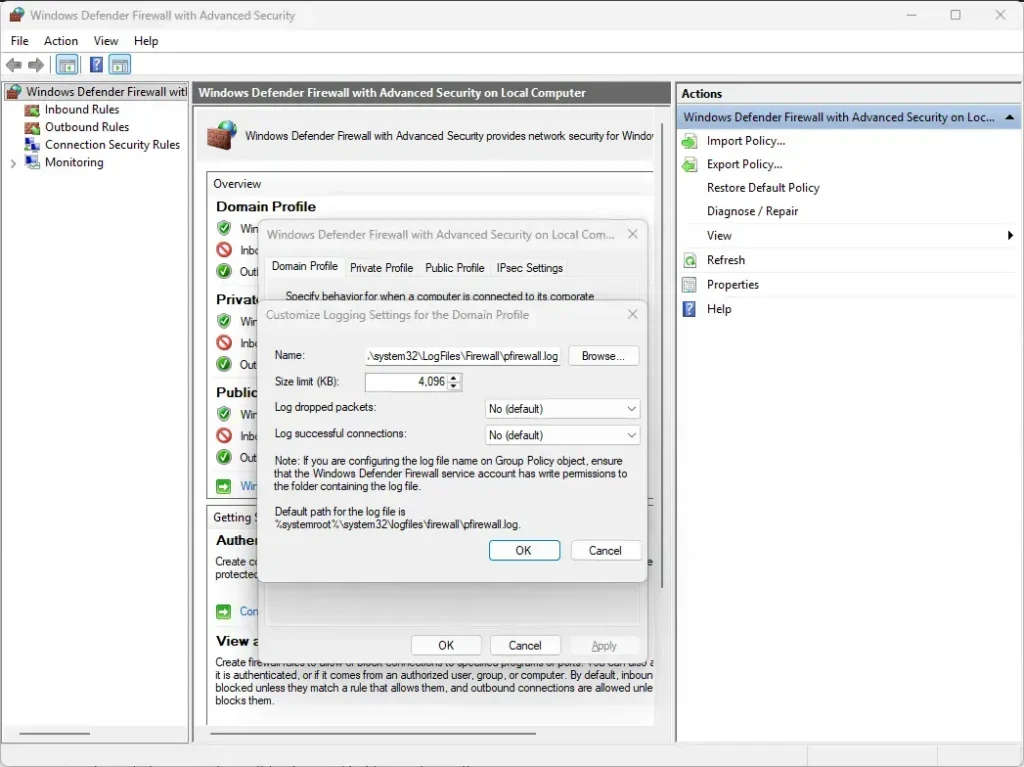Click Restore Default Policy action
The image size is (1024, 767).
[763, 188]
